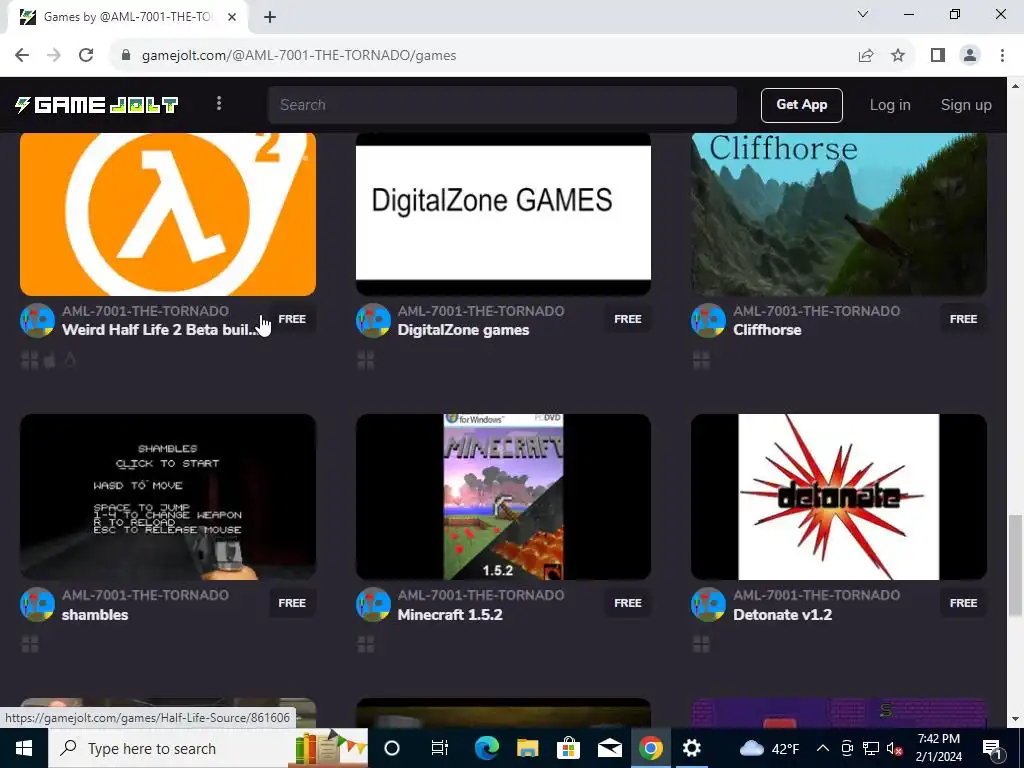Reload the Game Jolt page
The width and height of the screenshot is (1024, 768).
[86, 55]
